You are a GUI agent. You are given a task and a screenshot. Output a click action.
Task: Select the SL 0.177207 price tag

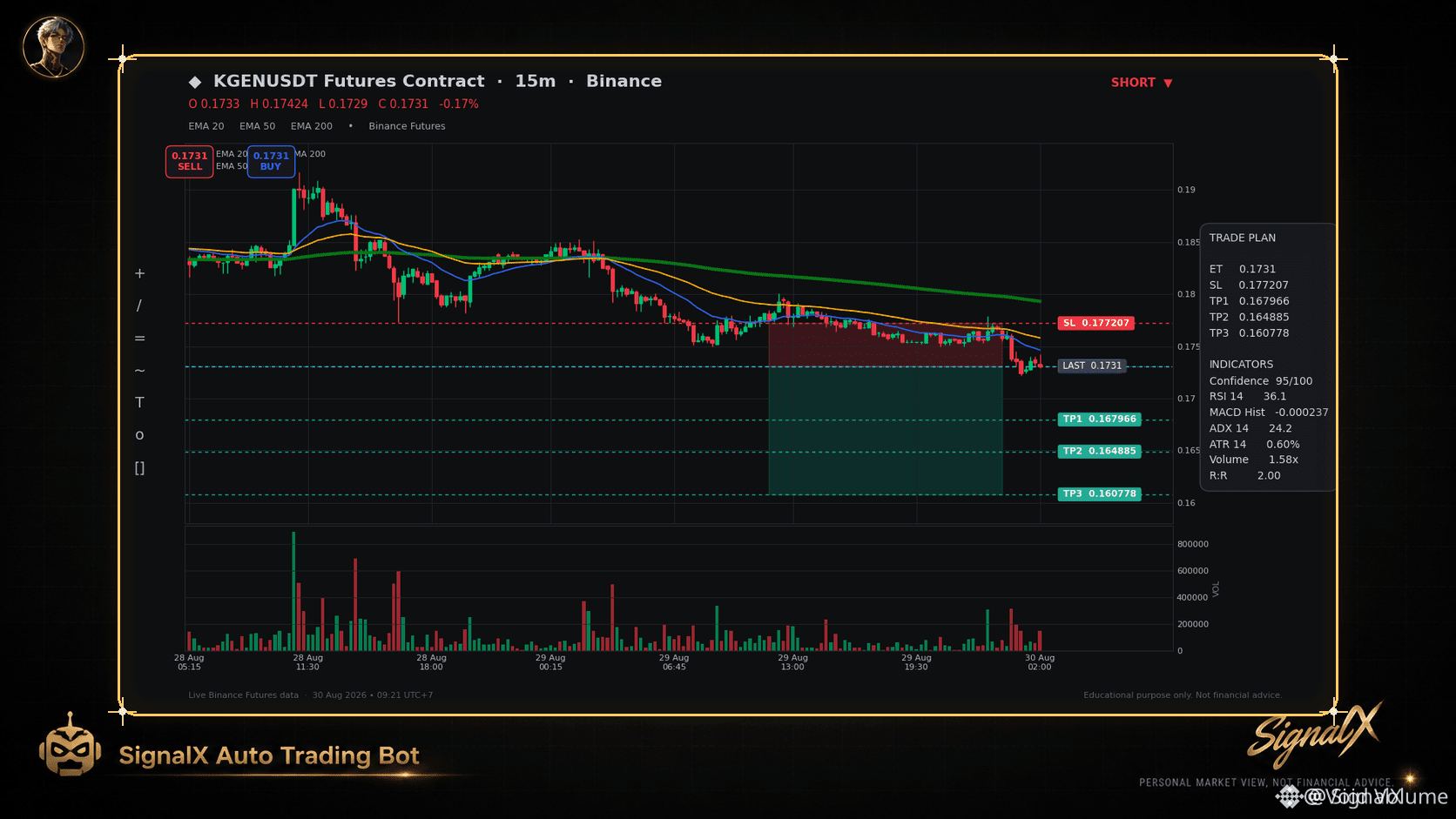(x=1095, y=323)
